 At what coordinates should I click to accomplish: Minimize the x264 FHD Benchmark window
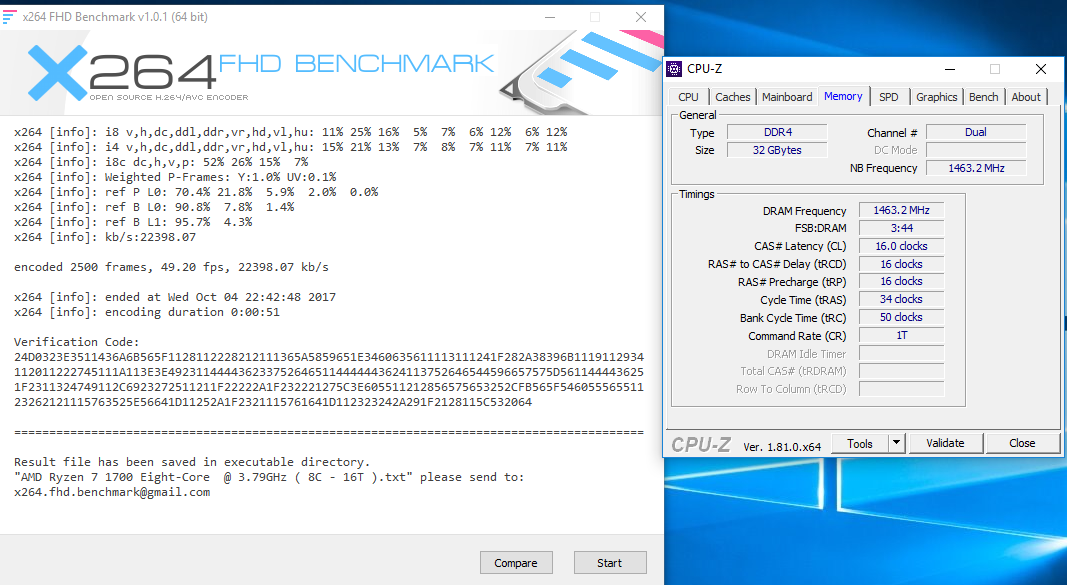550,17
